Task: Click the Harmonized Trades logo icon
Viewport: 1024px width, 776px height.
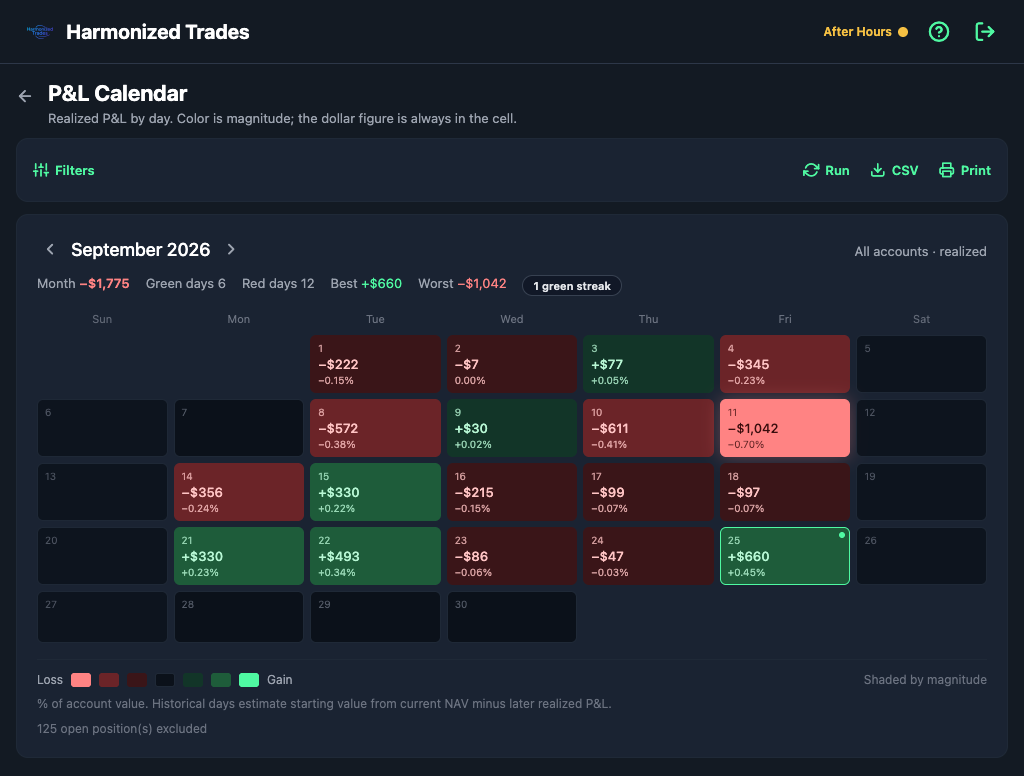Action: click(x=40, y=31)
